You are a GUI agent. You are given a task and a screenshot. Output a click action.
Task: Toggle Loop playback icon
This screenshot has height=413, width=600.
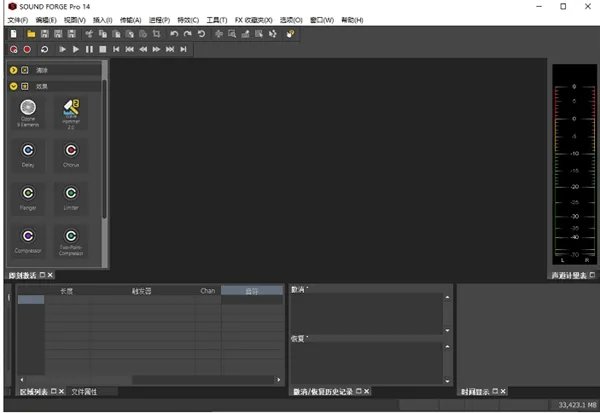point(44,49)
